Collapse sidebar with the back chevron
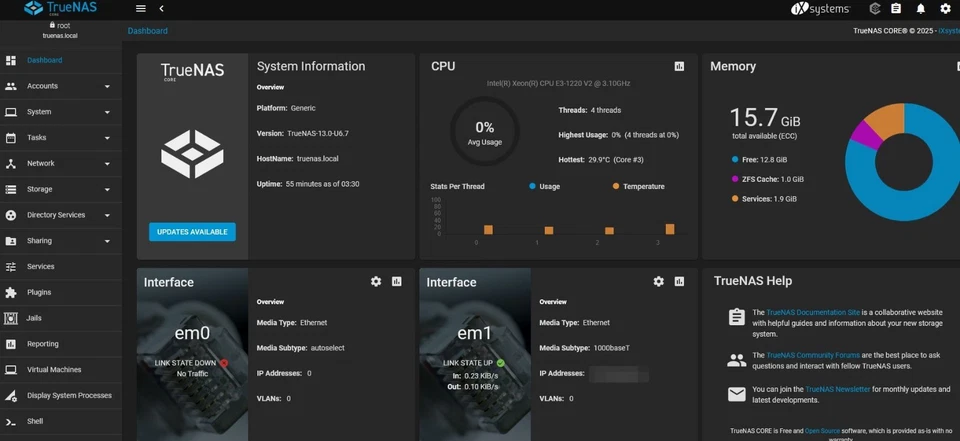 (x=161, y=9)
